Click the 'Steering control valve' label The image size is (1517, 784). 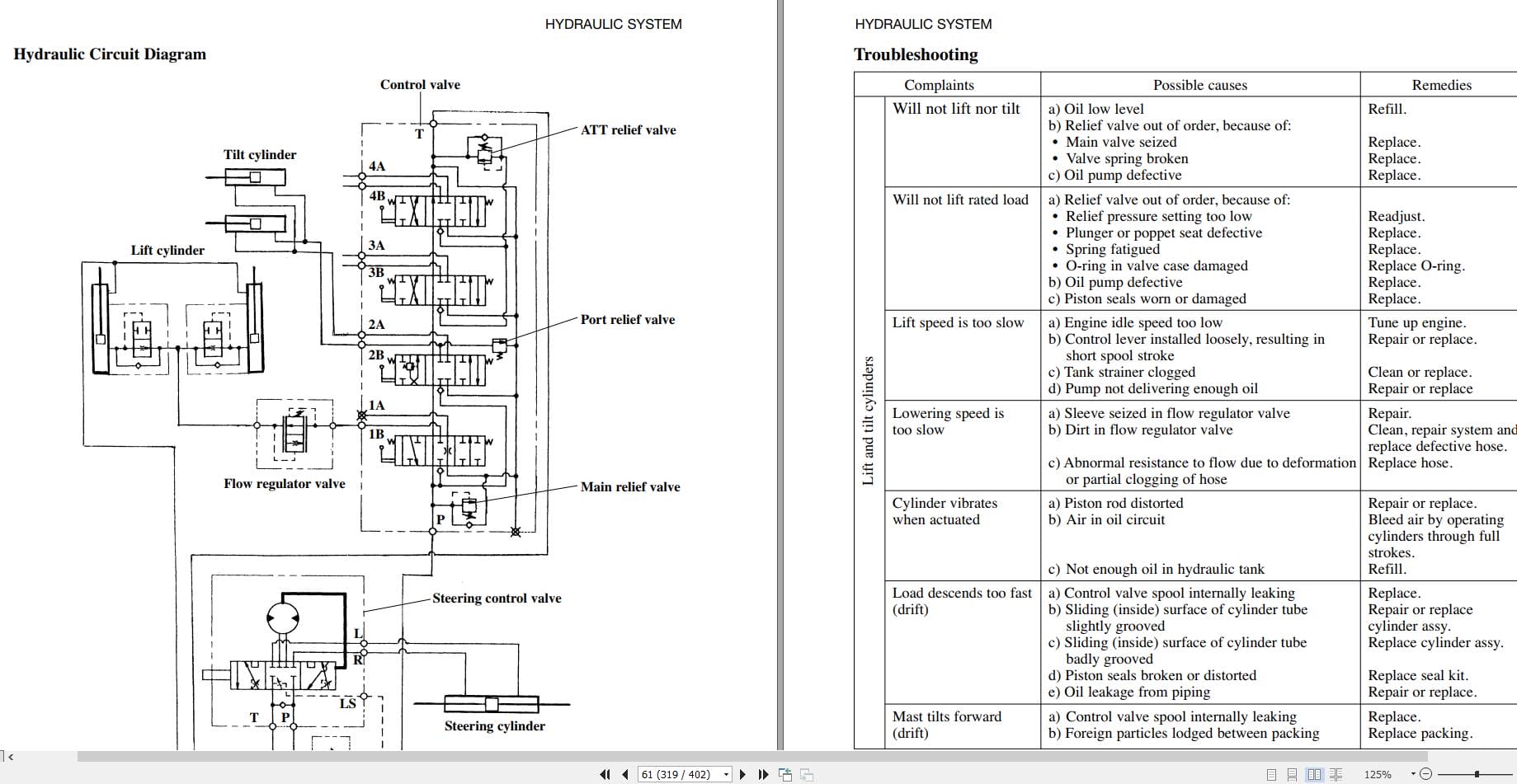pyautogui.click(x=497, y=598)
